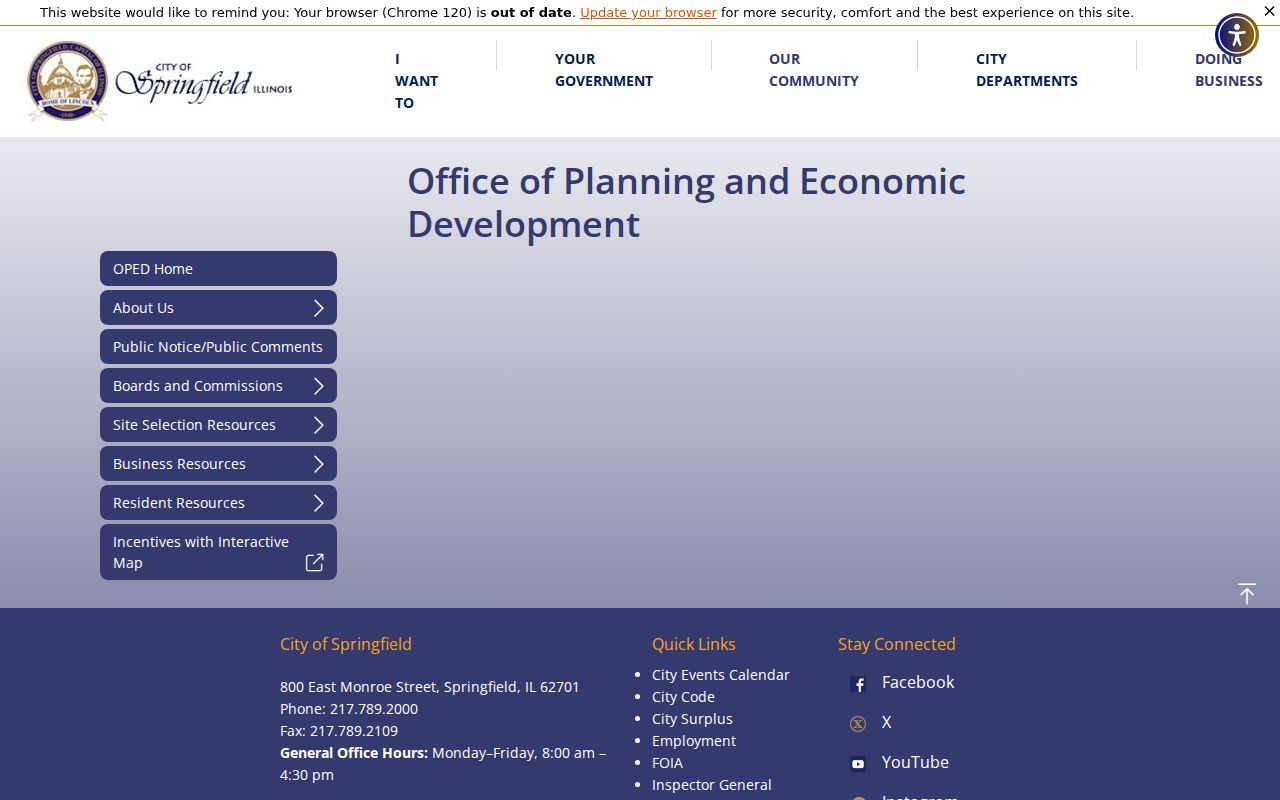The image size is (1280, 800).
Task: Dismiss the outdated browser notice
Action: tap(1269, 11)
